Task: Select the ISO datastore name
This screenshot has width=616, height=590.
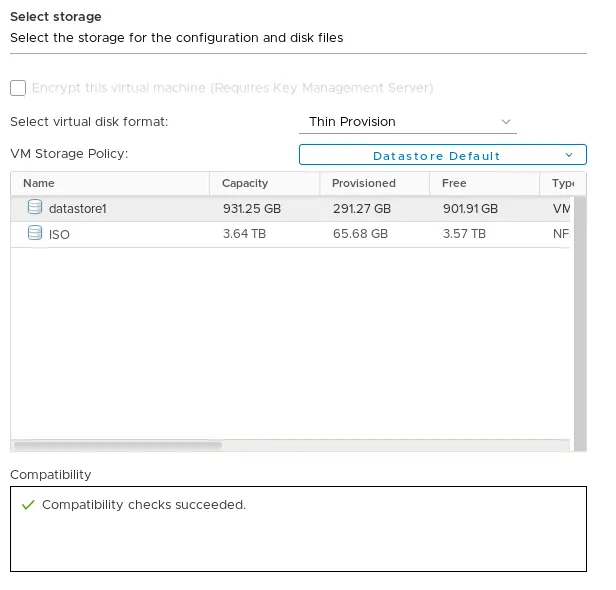Action: click(x=59, y=234)
